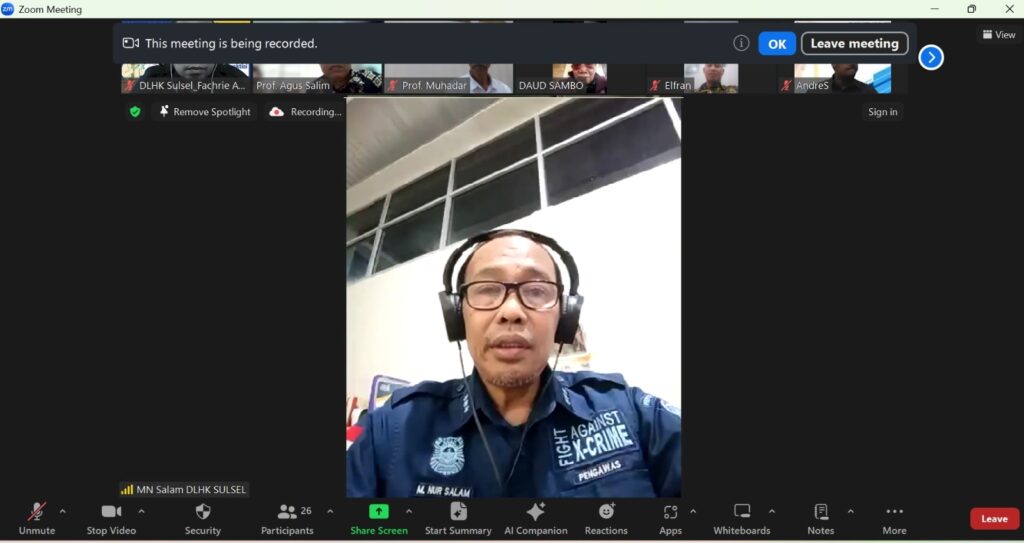The image size is (1024, 543).
Task: Remove Spotlight from the speaker
Action: (204, 112)
